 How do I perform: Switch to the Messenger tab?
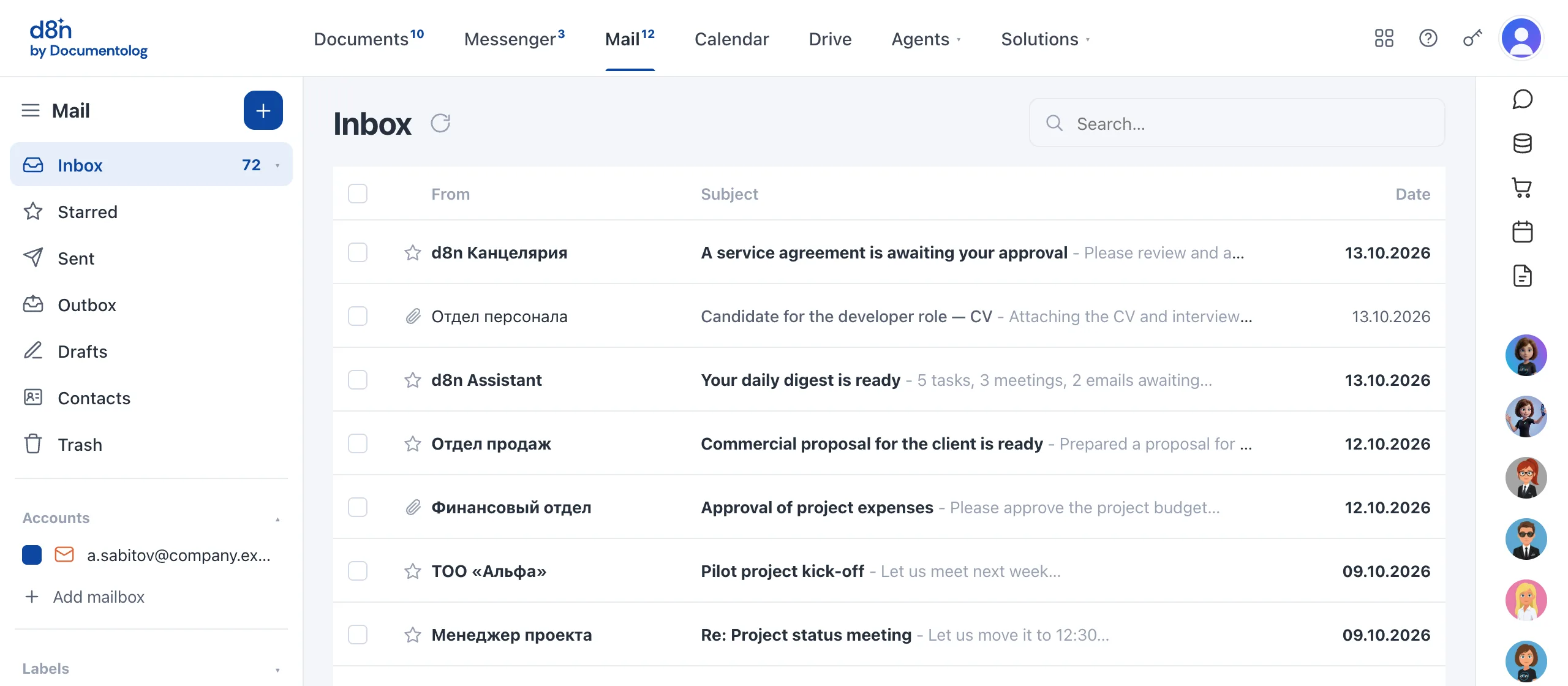pos(514,39)
